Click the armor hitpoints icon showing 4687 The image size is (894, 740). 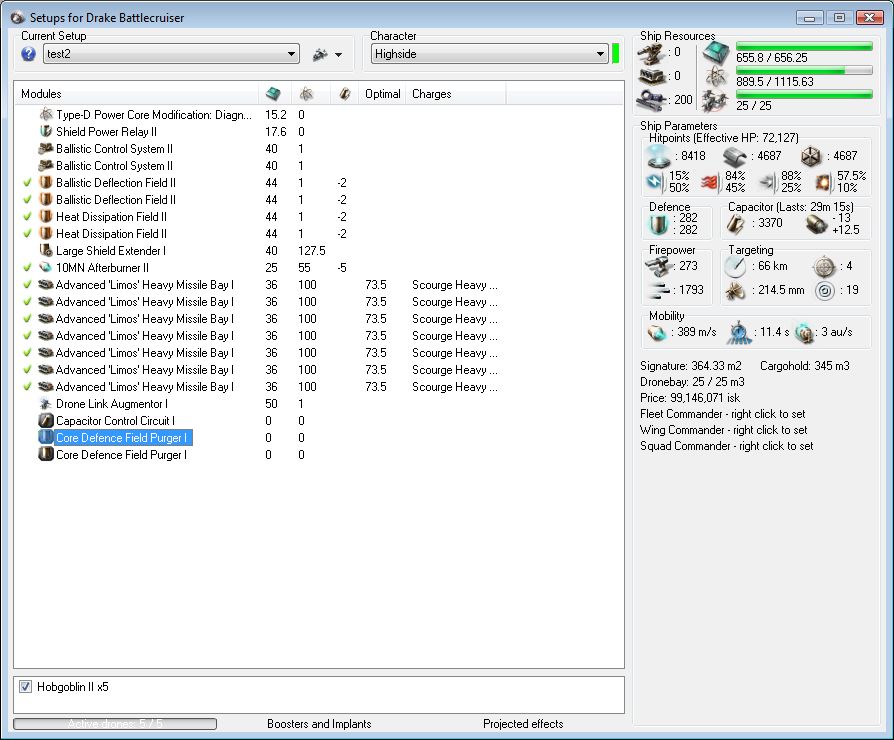point(734,156)
